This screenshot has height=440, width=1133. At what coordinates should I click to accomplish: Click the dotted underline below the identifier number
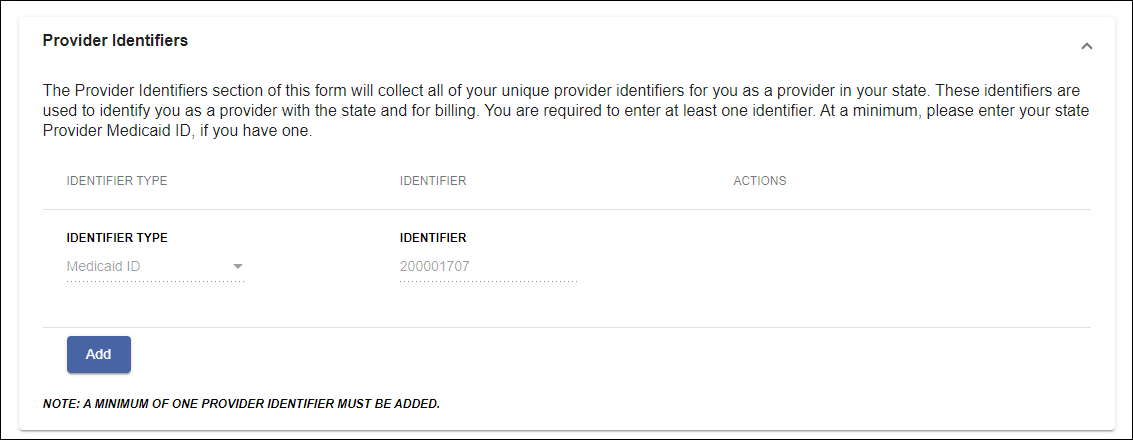[488, 282]
